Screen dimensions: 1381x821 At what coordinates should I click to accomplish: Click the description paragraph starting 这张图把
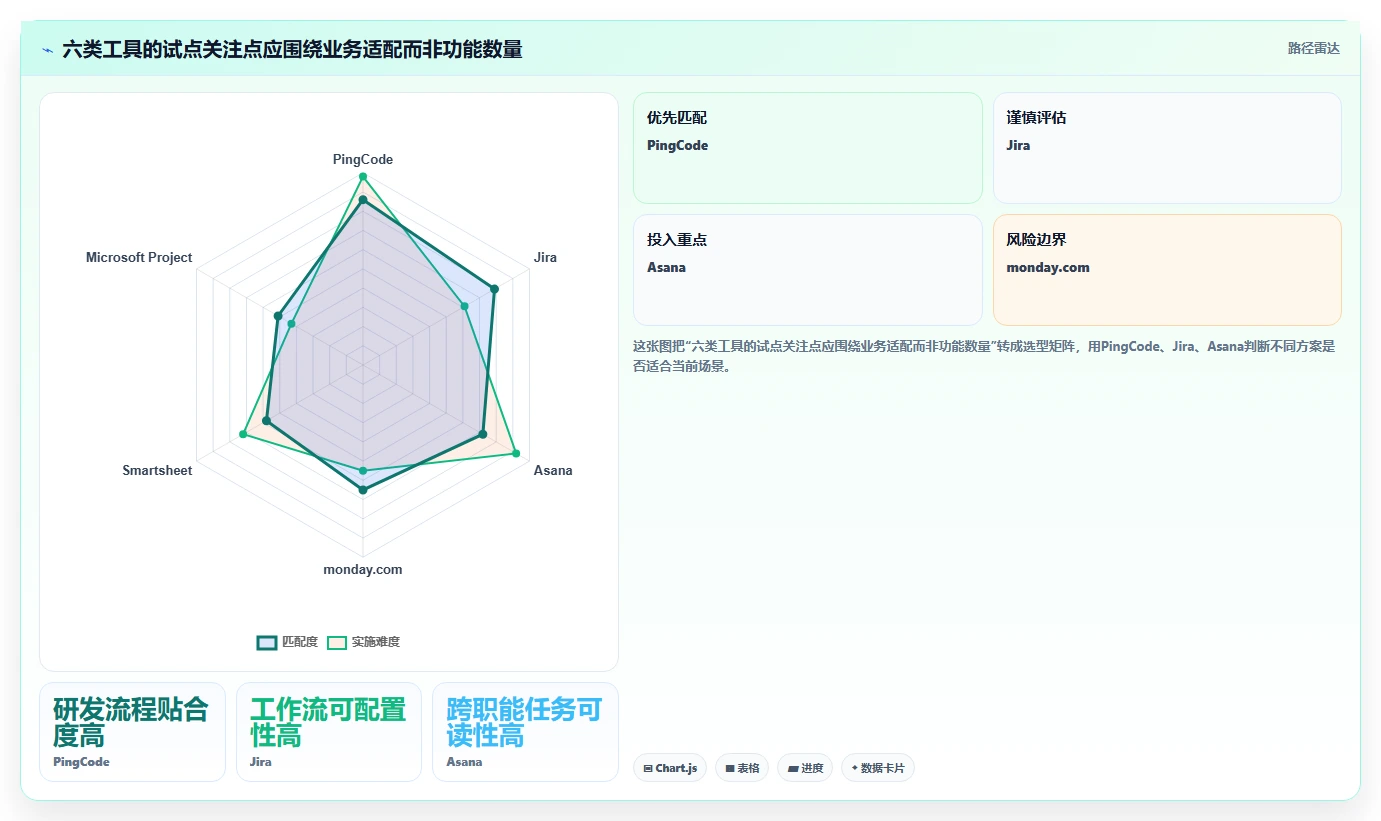pos(984,356)
